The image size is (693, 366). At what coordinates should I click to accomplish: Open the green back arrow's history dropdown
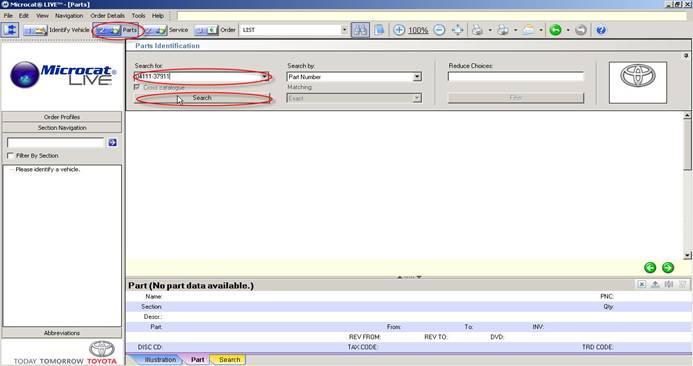[568, 30]
